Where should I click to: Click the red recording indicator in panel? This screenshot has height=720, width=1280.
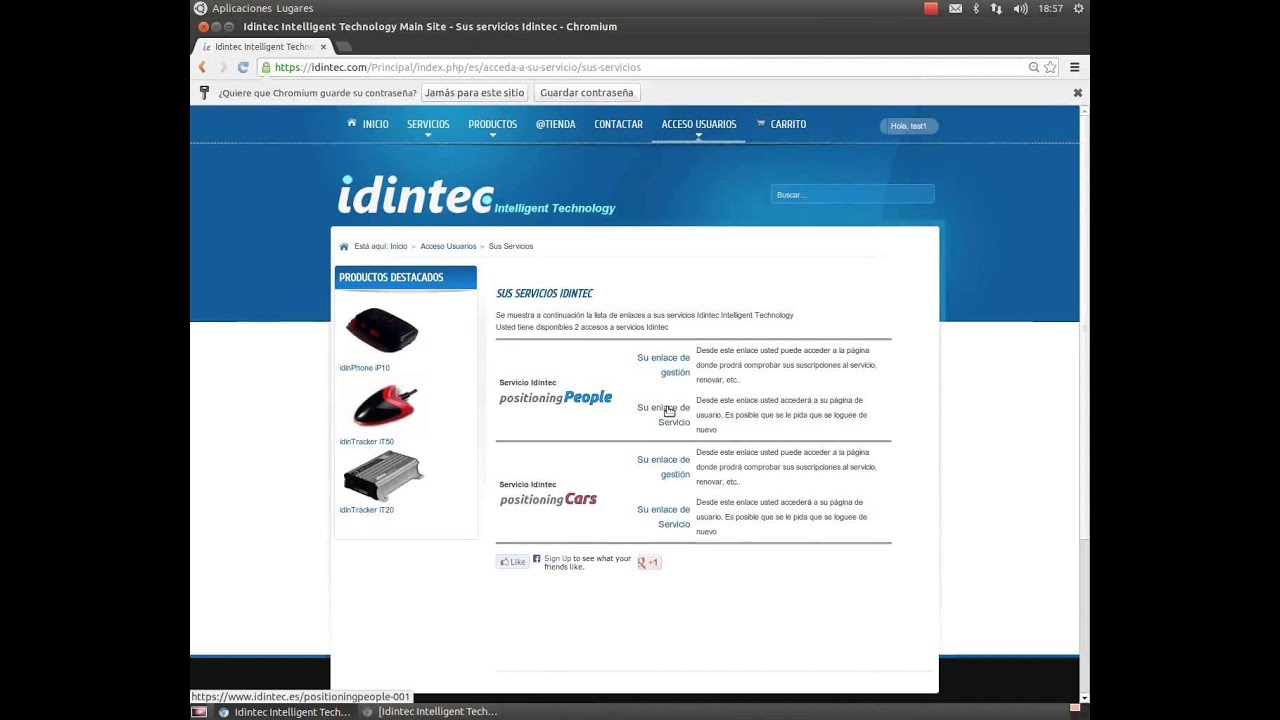click(931, 8)
